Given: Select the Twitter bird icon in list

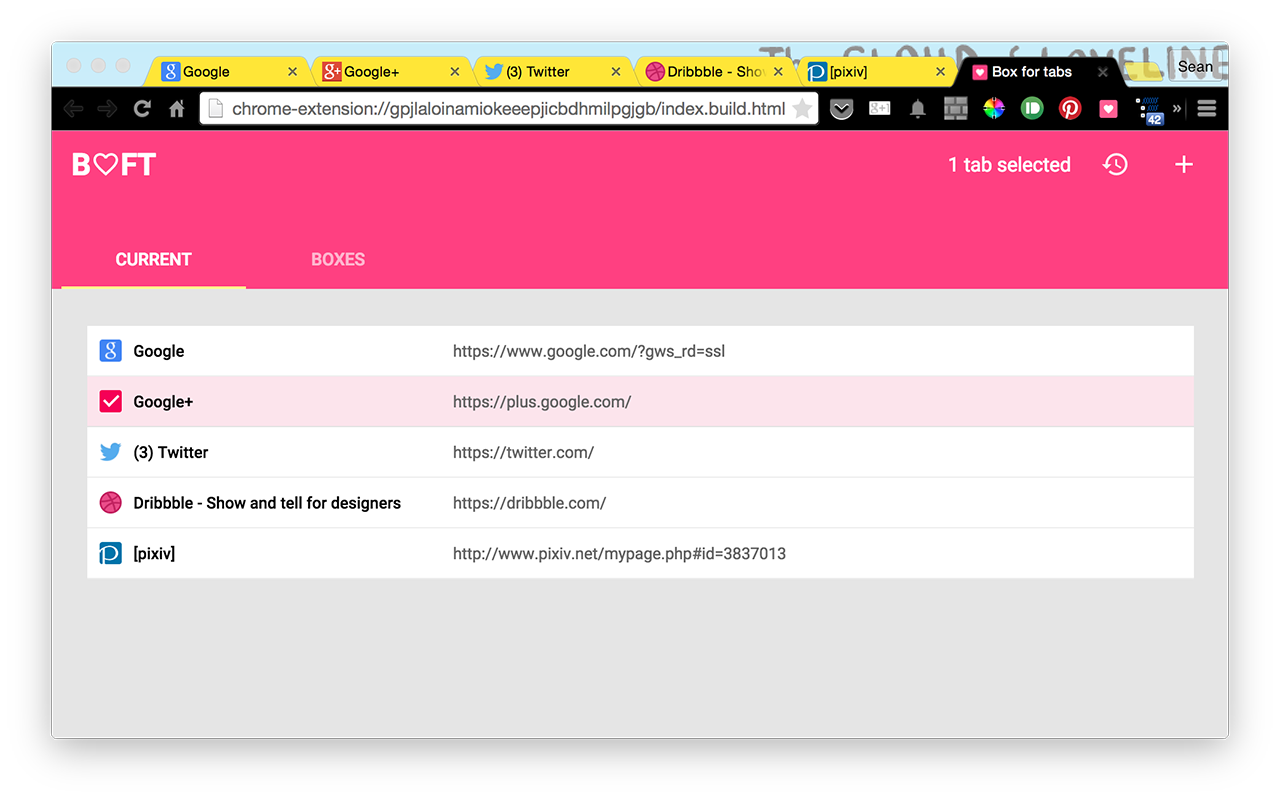Looking at the screenshot, I should (111, 452).
